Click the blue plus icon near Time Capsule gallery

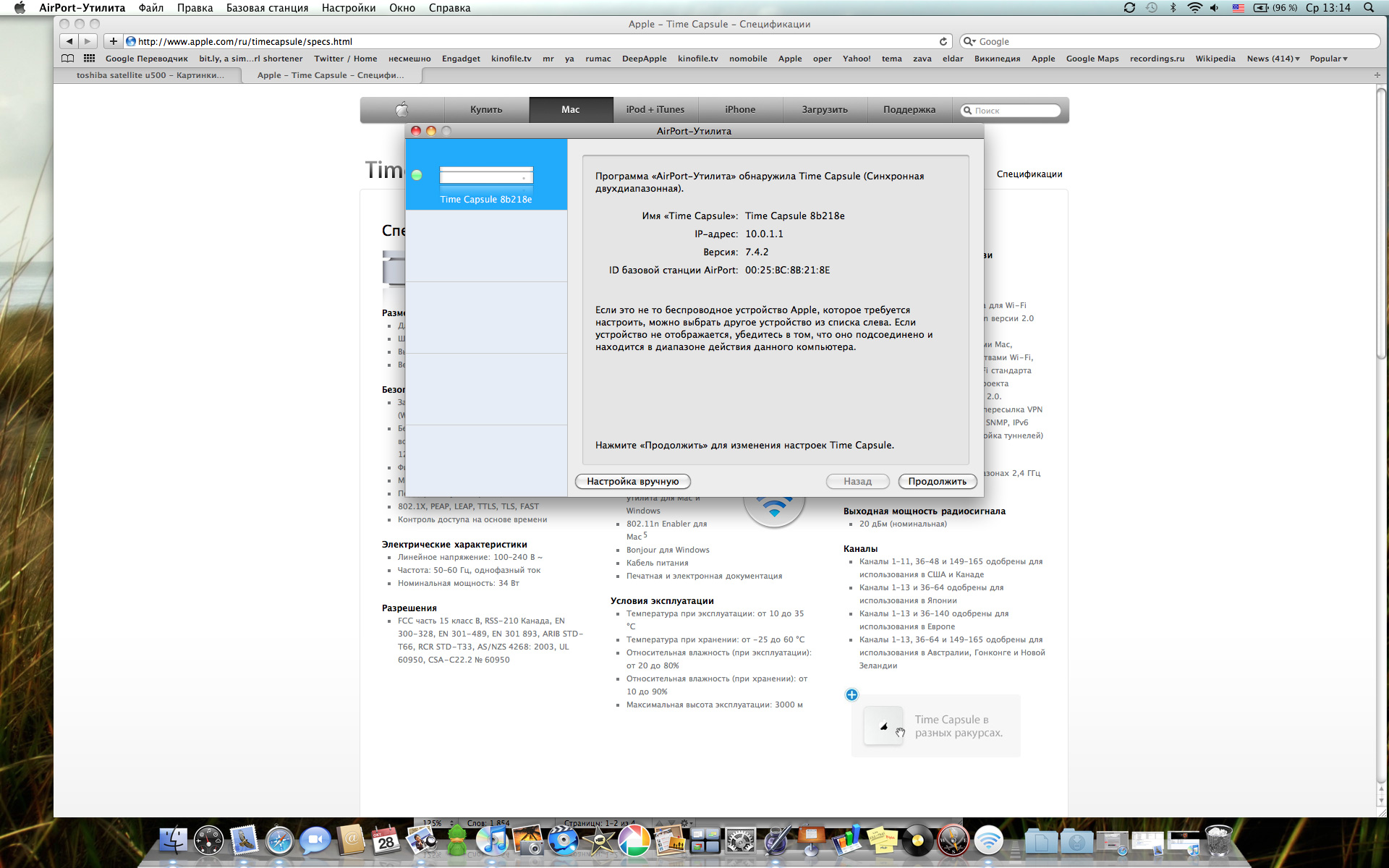coord(852,694)
